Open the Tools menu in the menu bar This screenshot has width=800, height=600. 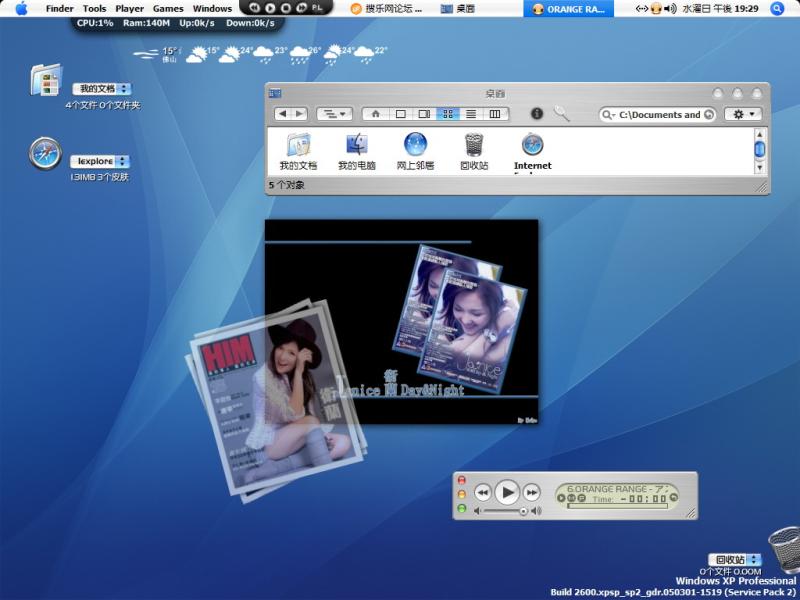point(94,8)
